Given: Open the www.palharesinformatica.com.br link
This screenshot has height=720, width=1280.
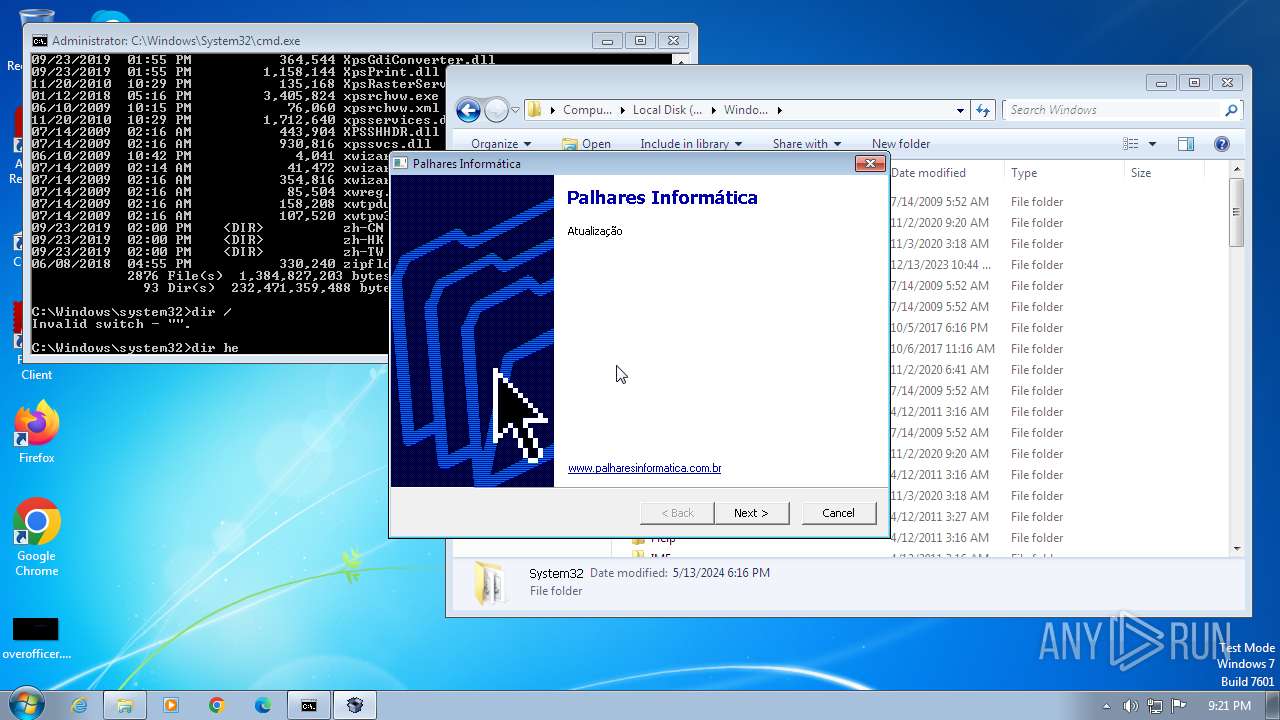Looking at the screenshot, I should coord(644,468).
